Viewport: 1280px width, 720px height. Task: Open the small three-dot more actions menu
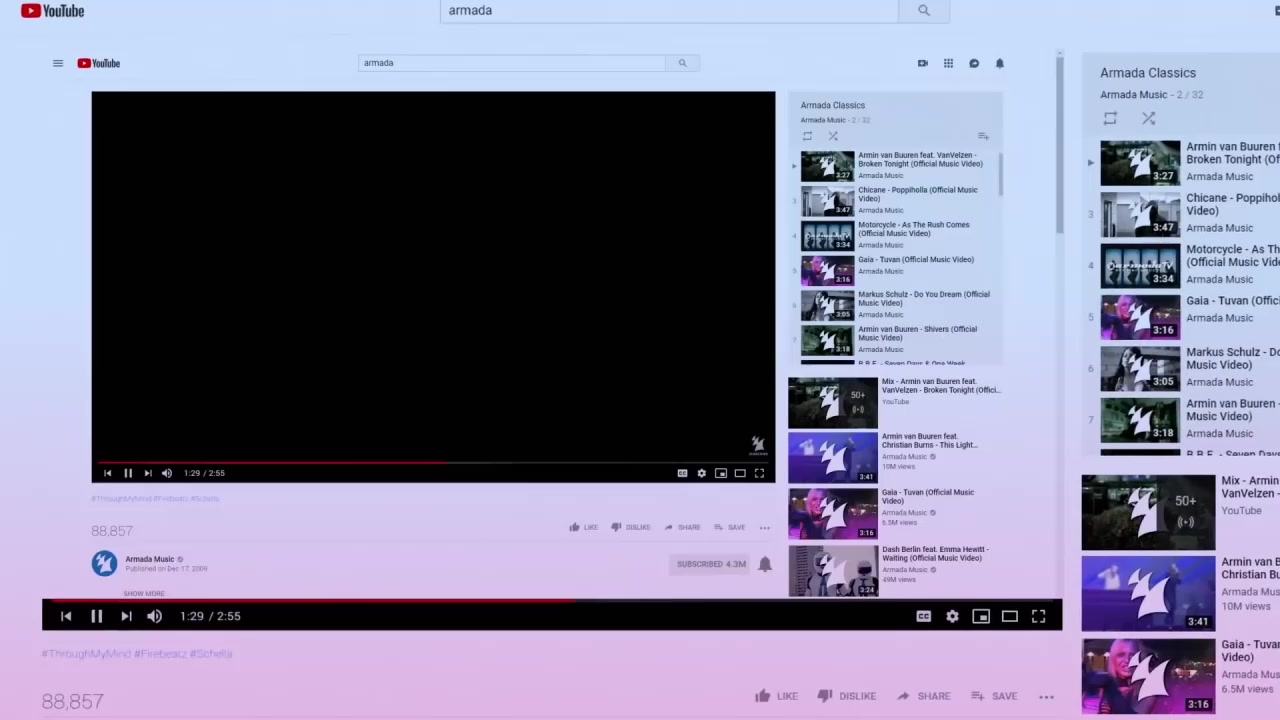coord(765,527)
